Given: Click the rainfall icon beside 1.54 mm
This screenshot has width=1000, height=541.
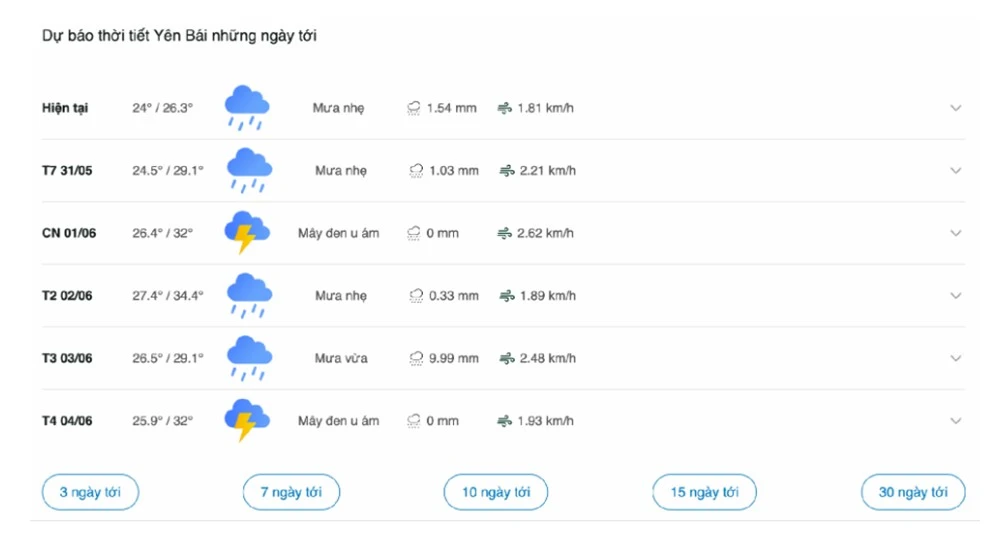Looking at the screenshot, I should [414, 108].
